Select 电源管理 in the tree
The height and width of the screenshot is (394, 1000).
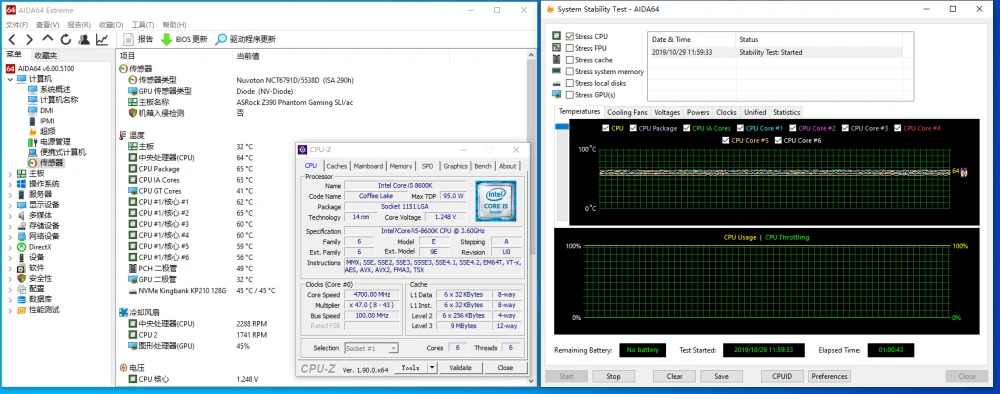(x=49, y=142)
